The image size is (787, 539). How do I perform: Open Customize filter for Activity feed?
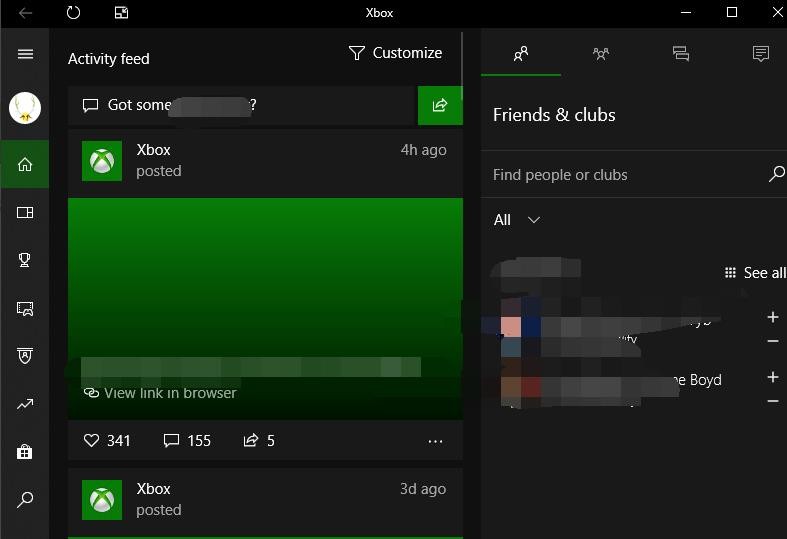(x=395, y=53)
